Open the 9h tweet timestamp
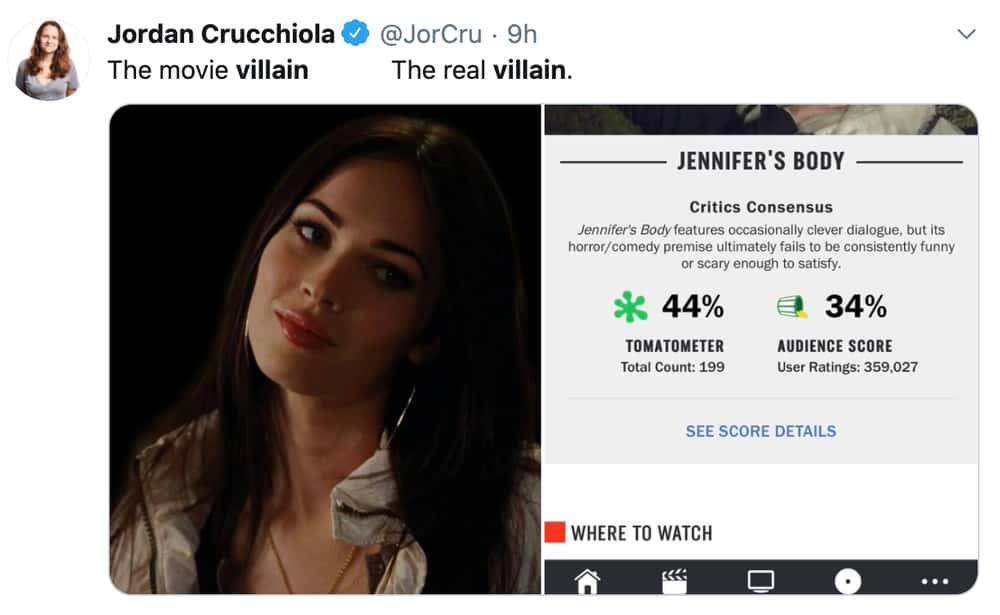This screenshot has width=1000, height=615. 522,34
